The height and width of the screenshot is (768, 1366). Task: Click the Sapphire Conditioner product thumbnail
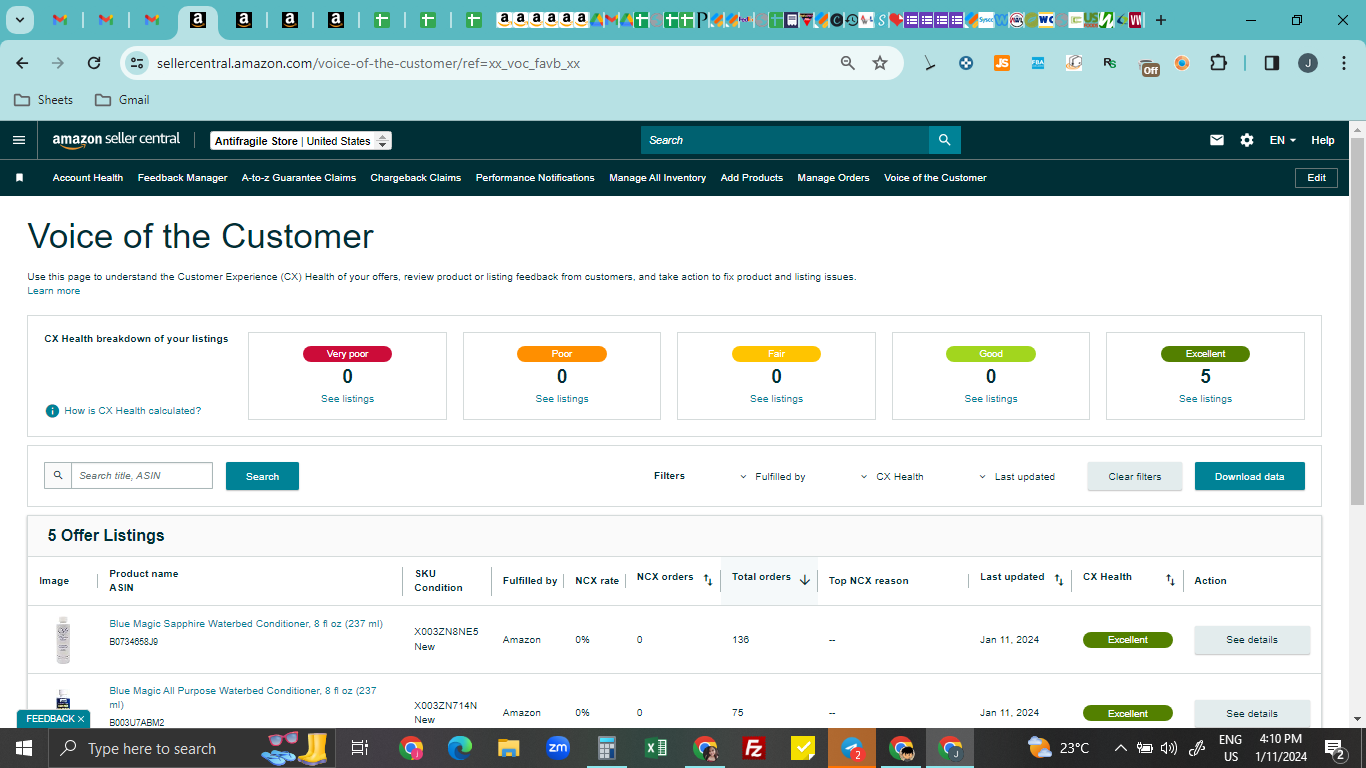63,640
